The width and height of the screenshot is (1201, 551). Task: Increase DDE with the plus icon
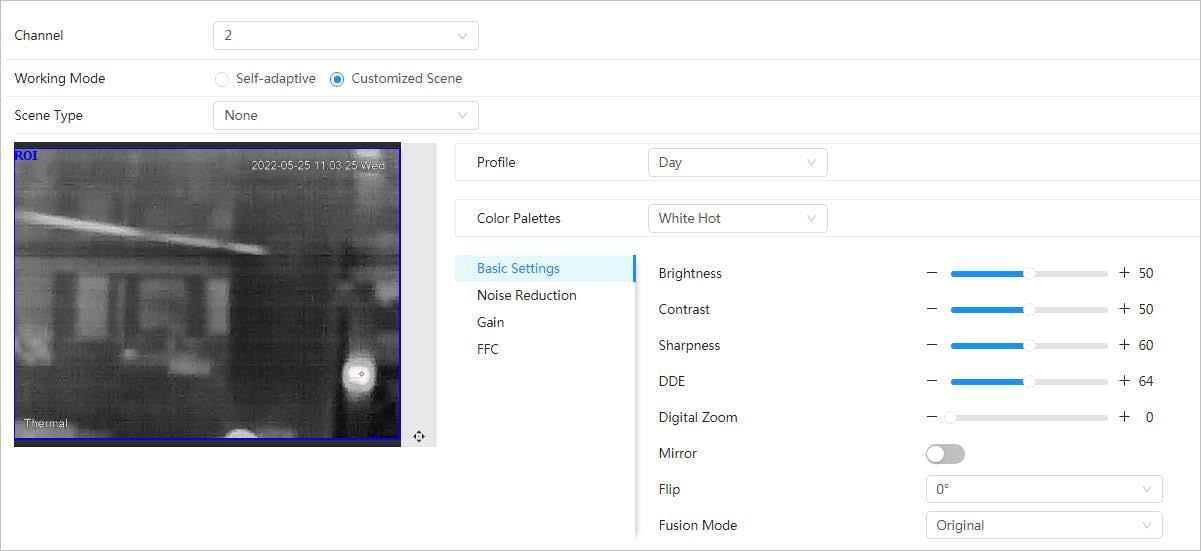tap(1124, 381)
